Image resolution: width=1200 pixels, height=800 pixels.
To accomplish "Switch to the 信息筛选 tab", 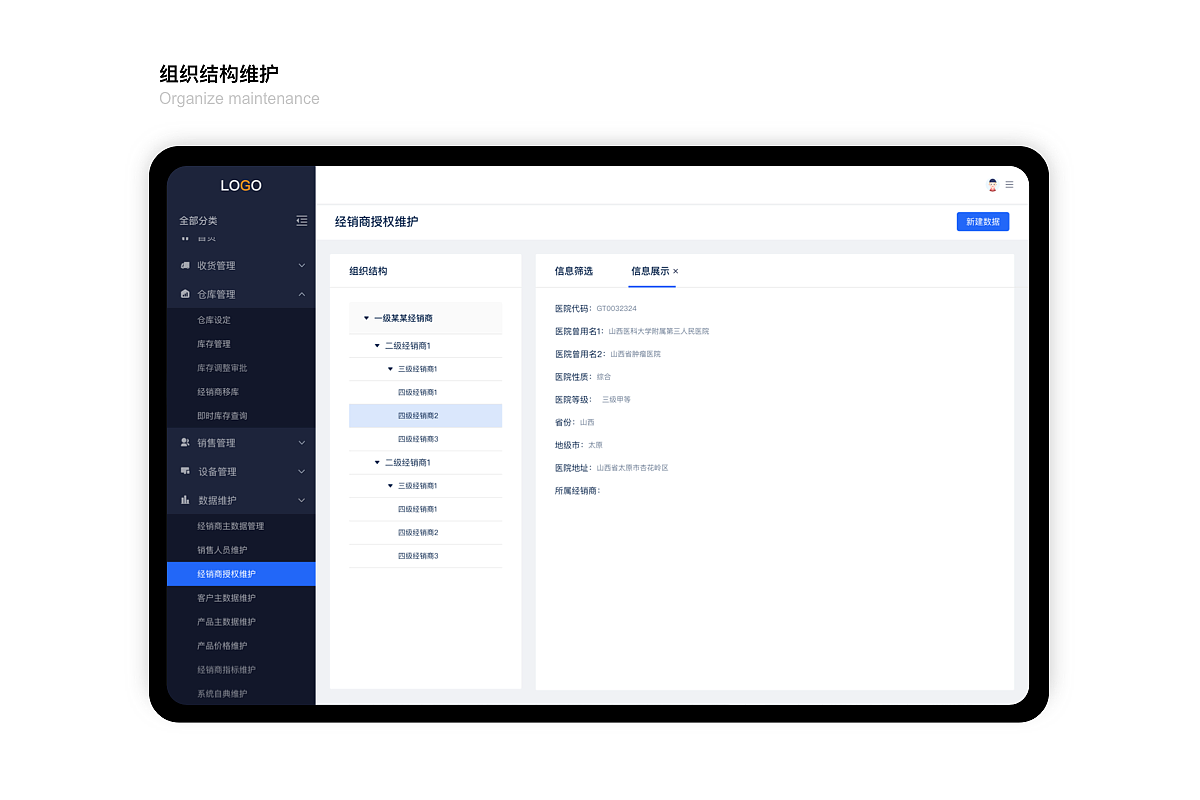I will tap(573, 271).
